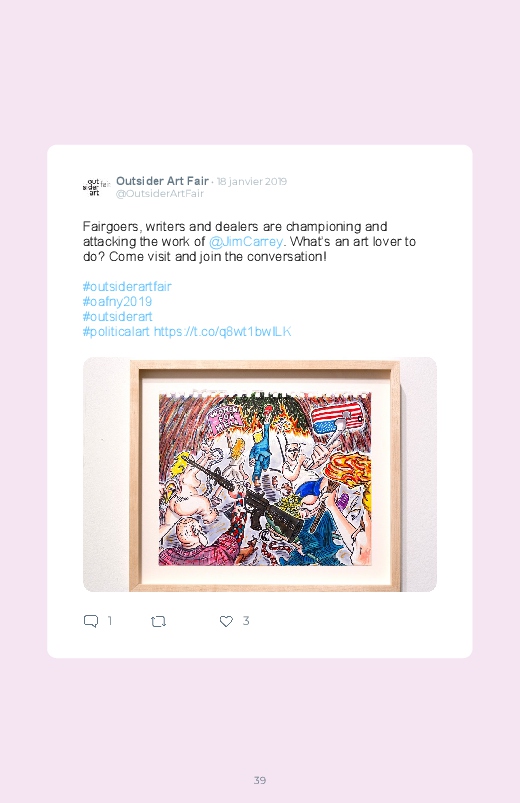Viewport: 520px width, 803px height.
Task: Follow the t.co/q8wt1bwlLK short link
Action: (x=222, y=331)
